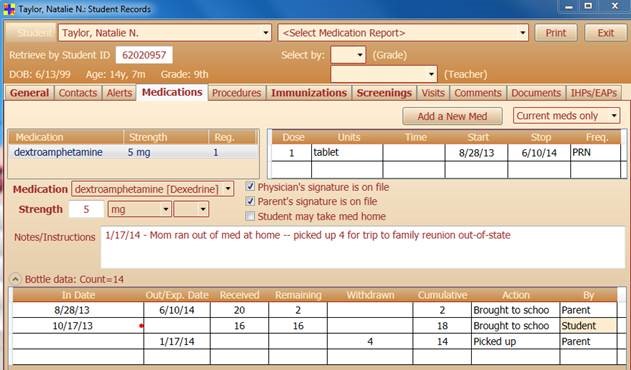This screenshot has height=370, width=631.
Task: Toggle Physician's signature is on file checkbox
Action: pos(250,186)
